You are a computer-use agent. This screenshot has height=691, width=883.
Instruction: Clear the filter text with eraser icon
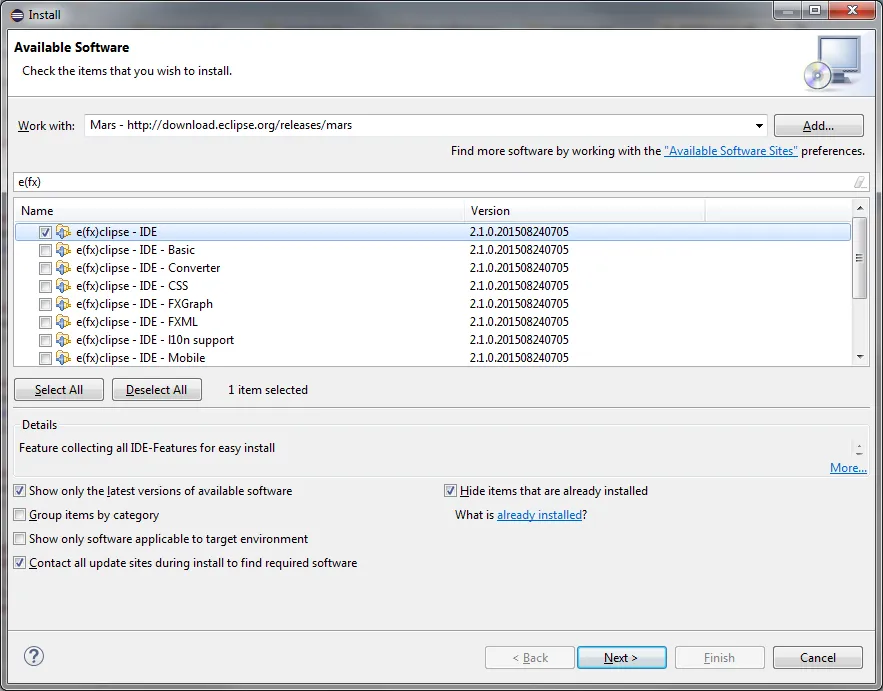click(x=859, y=182)
